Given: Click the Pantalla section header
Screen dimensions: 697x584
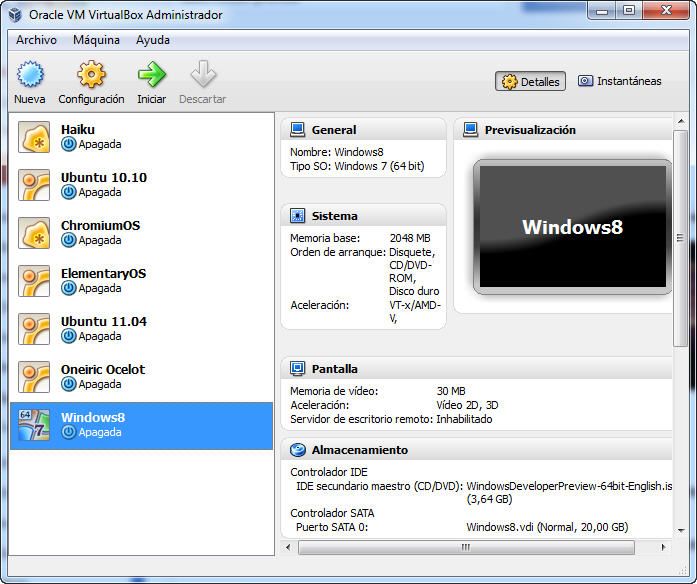Looking at the screenshot, I should (334, 369).
